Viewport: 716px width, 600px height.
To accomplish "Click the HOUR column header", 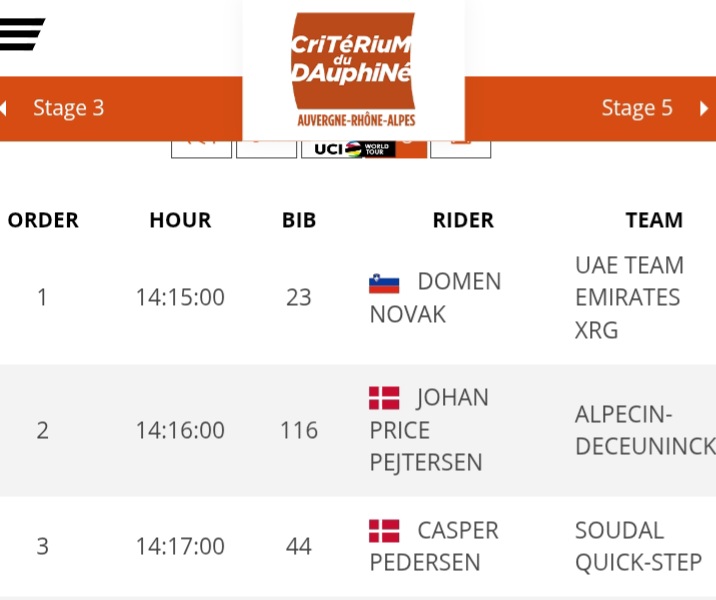I will click(180, 220).
